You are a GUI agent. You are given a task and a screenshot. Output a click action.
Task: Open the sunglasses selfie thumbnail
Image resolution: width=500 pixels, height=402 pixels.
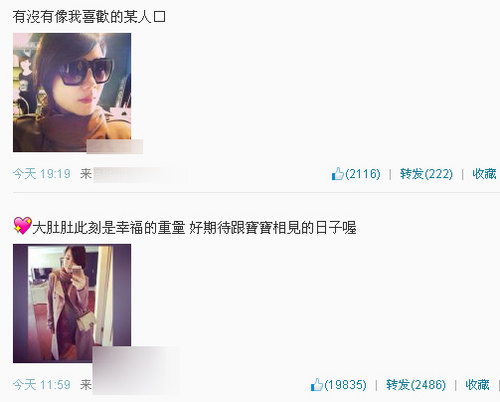72,92
